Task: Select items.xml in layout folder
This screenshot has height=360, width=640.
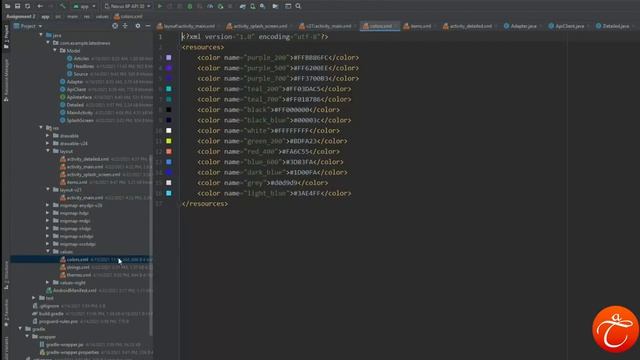Action: [77, 182]
